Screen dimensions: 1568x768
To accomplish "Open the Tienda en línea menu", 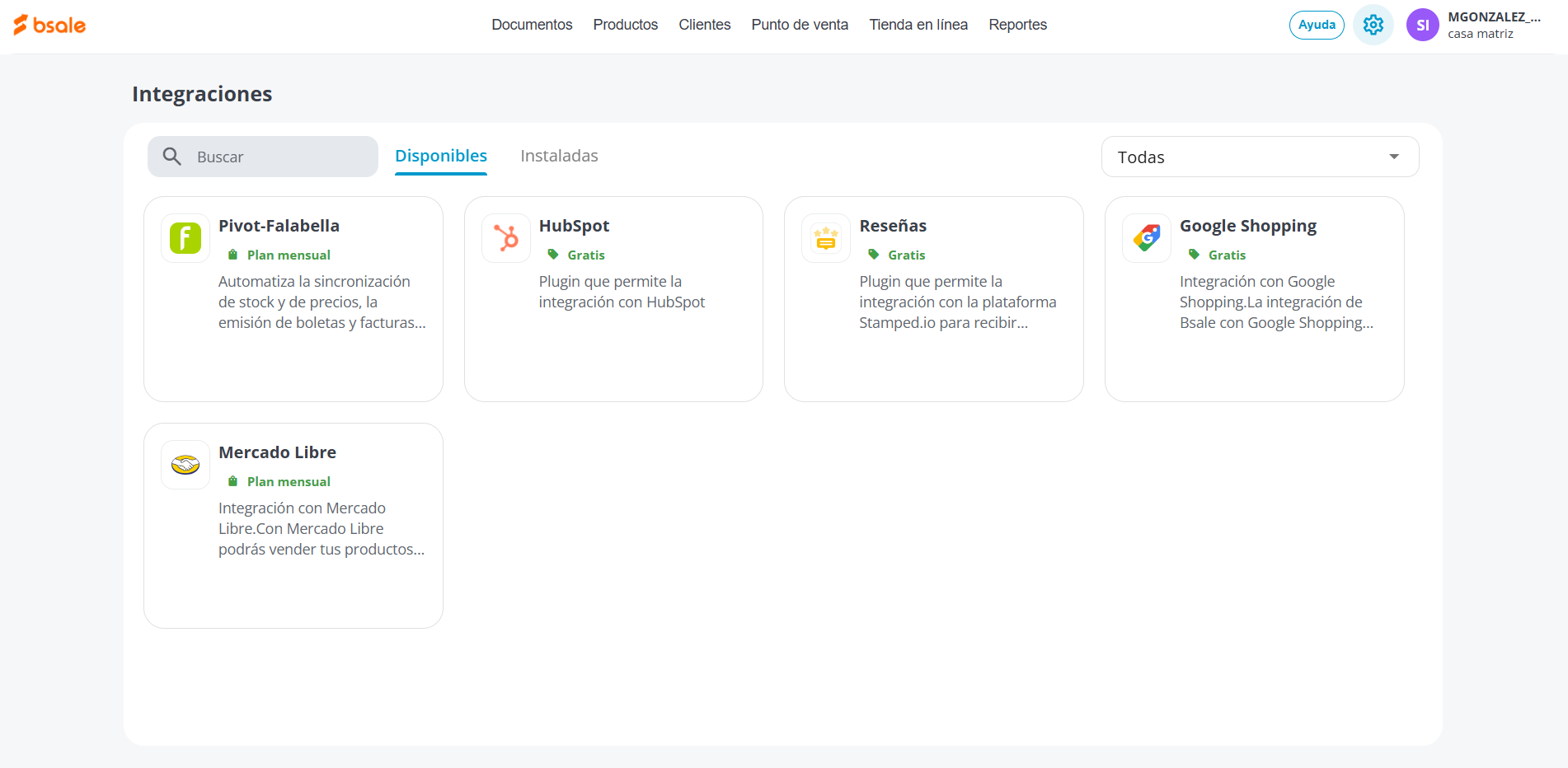I will tap(918, 25).
